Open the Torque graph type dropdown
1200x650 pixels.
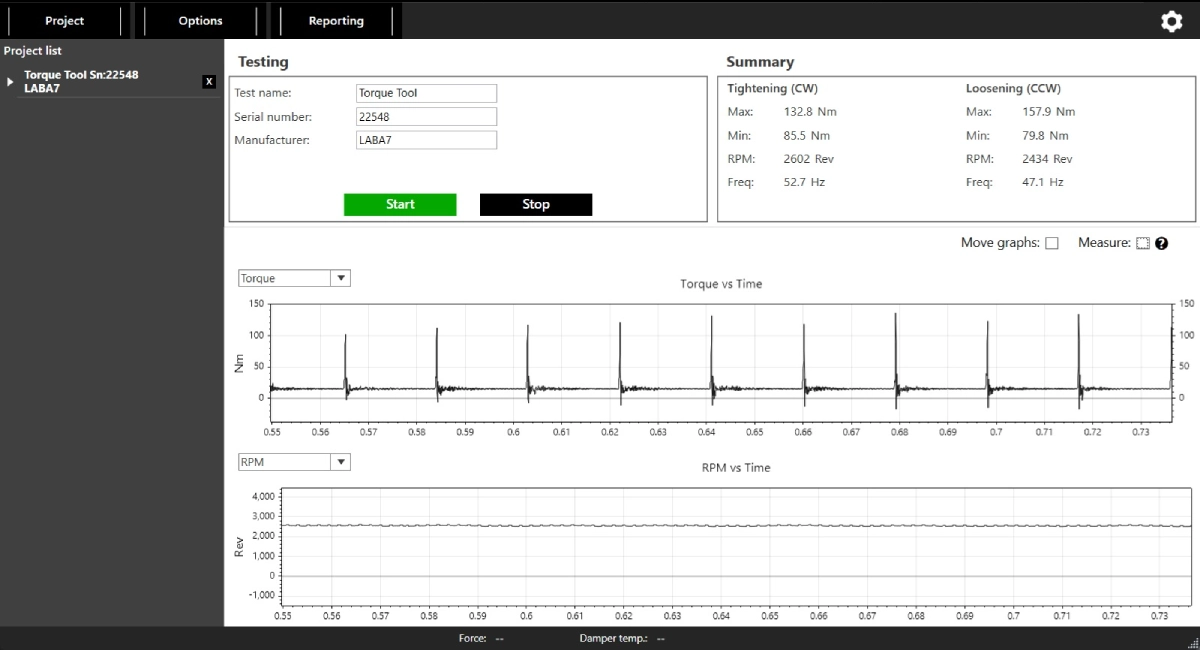(294, 279)
